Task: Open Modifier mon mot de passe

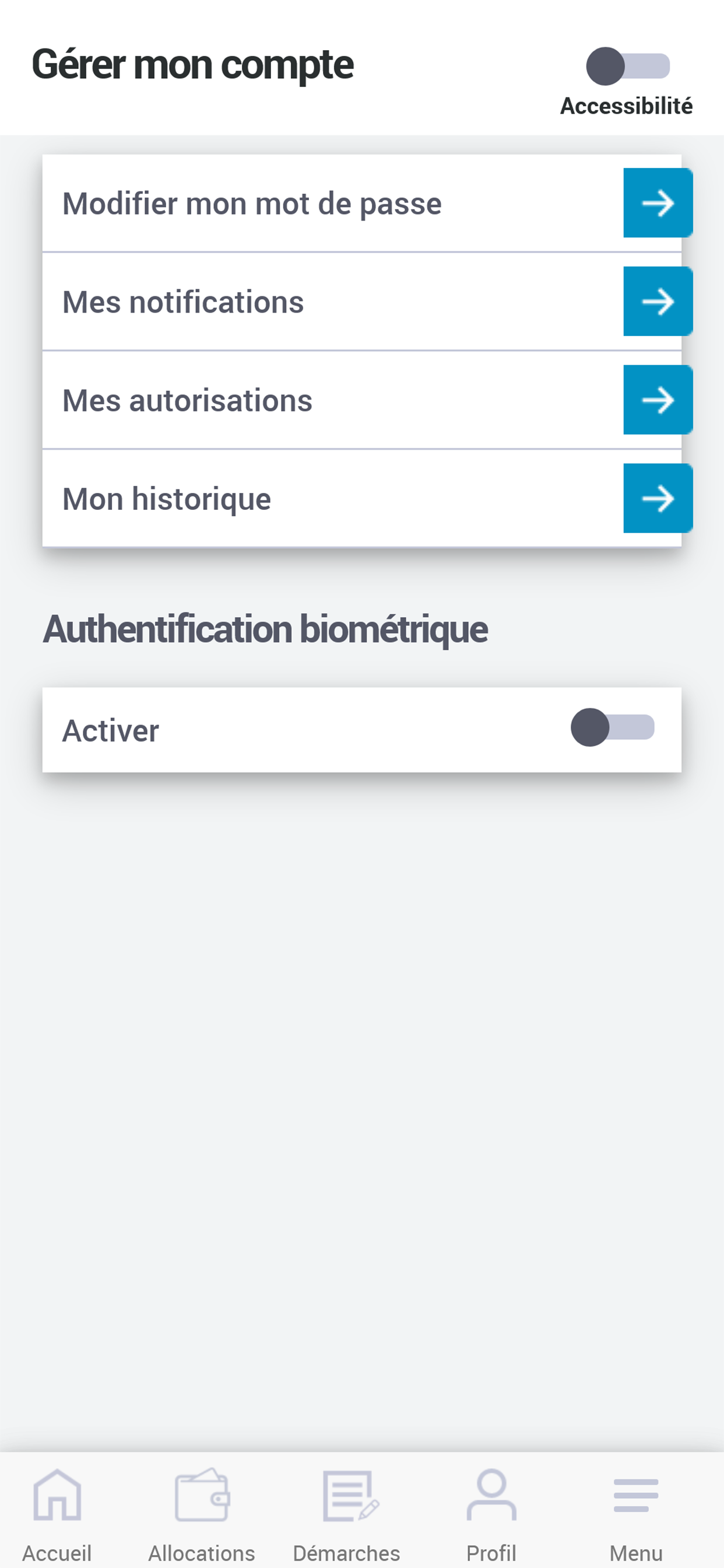Action: 252,204
